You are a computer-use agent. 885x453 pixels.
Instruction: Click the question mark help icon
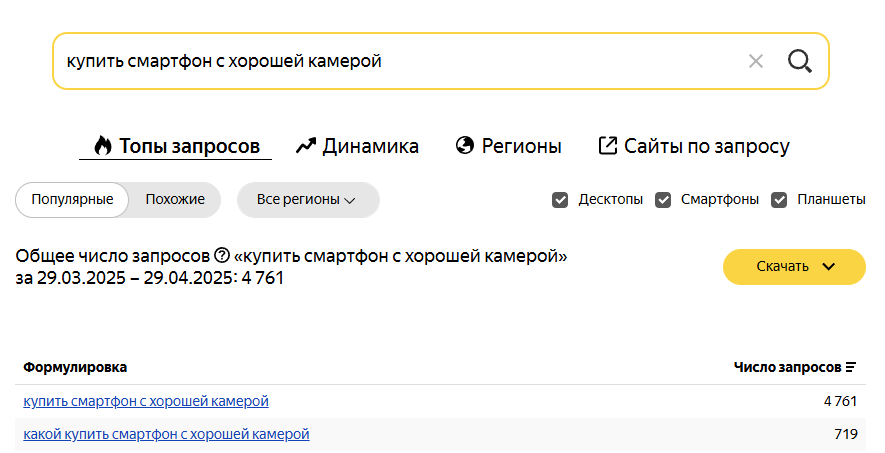[x=222, y=256]
